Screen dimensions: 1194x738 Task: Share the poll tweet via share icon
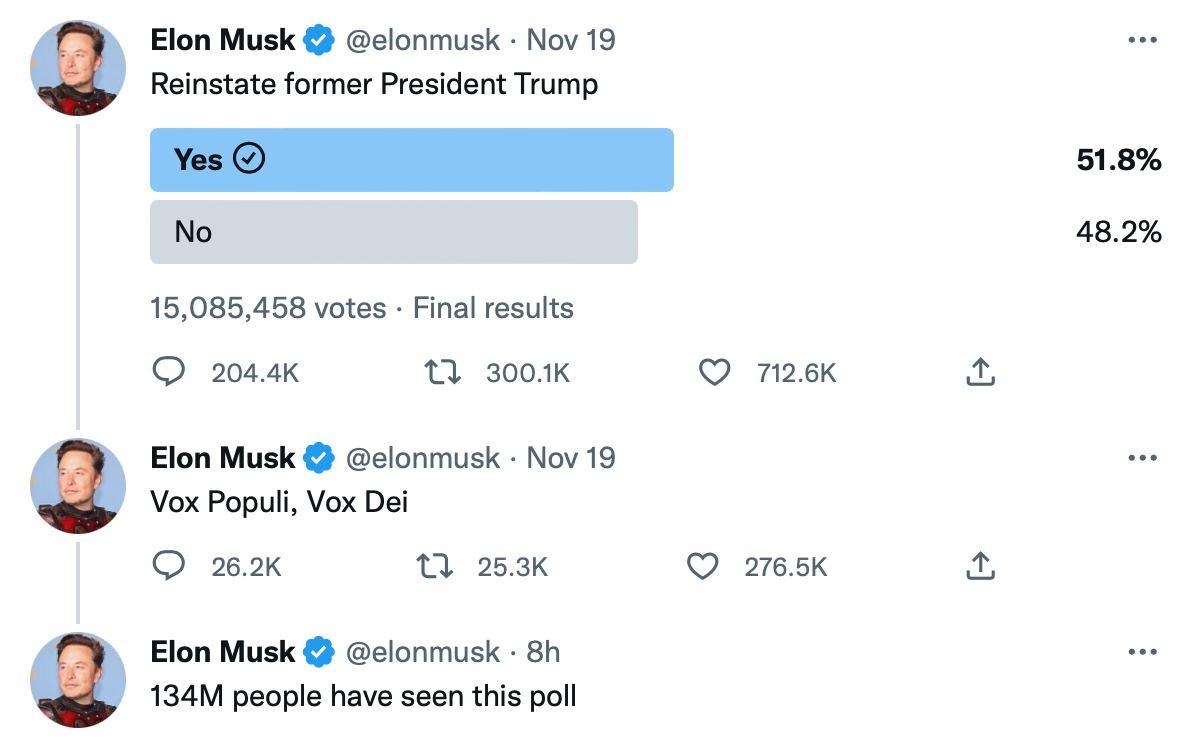click(981, 373)
